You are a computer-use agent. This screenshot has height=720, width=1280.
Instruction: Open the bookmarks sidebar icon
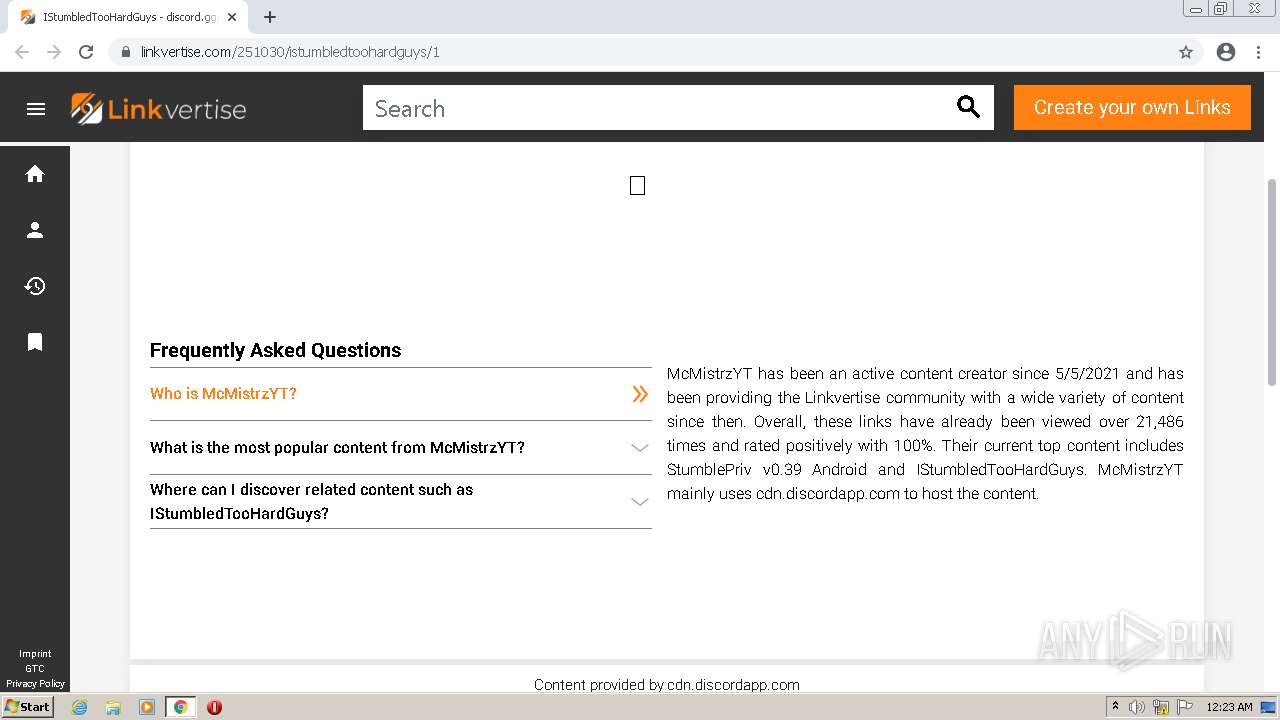point(35,342)
